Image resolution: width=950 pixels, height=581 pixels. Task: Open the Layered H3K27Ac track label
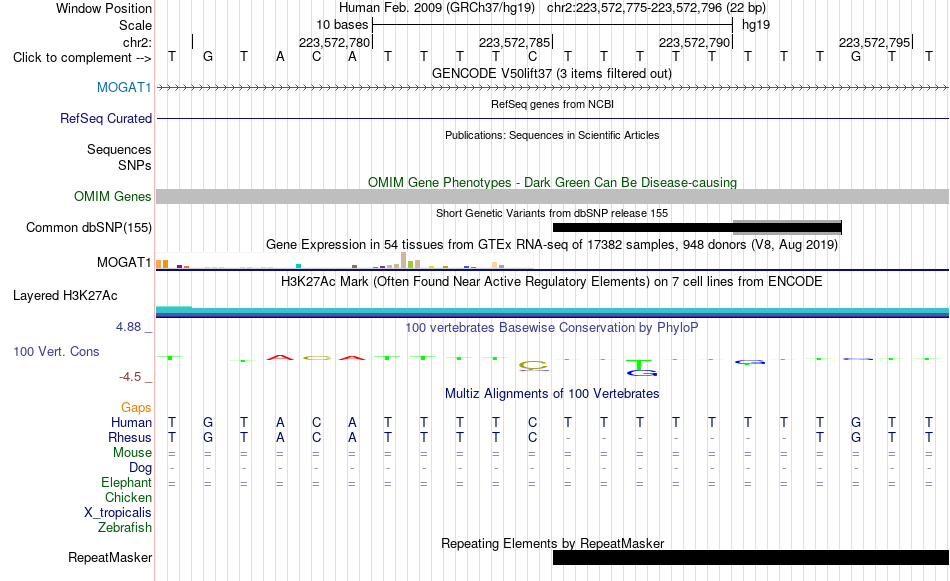pos(65,295)
